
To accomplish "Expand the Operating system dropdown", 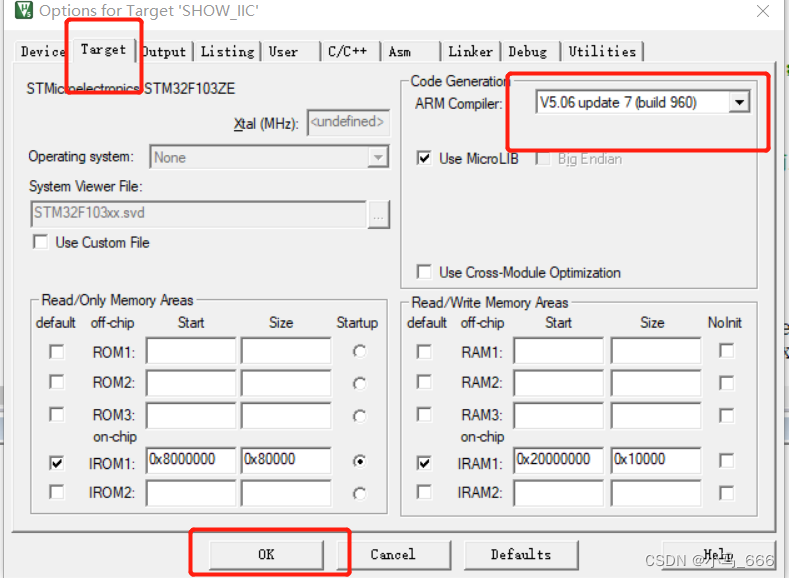I will coord(377,157).
